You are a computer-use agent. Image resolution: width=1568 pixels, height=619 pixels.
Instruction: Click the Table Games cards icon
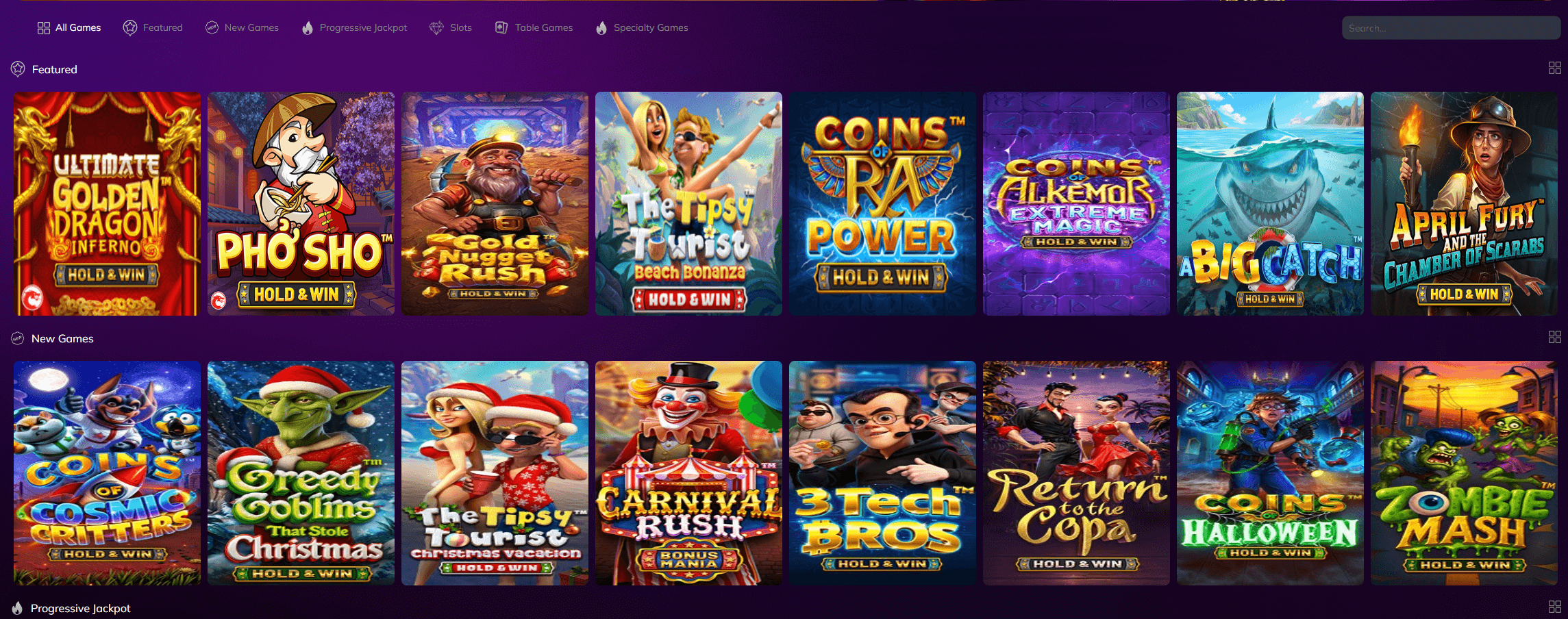tap(501, 28)
